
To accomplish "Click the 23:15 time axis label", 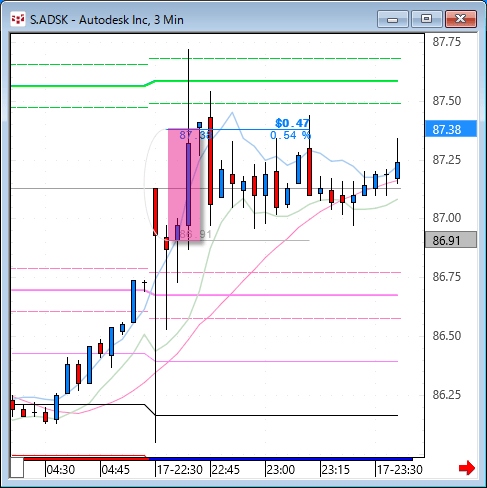I will click(x=336, y=469).
